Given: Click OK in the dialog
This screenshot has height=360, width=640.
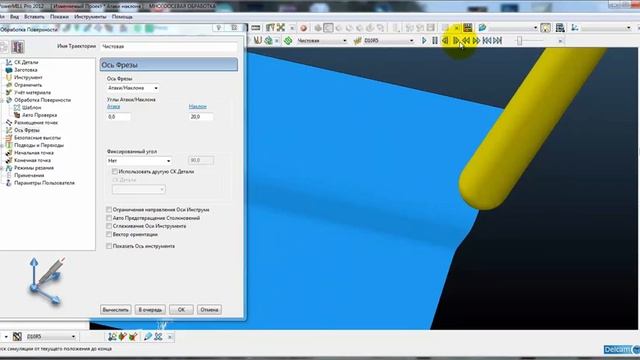Looking at the screenshot, I should pos(181,310).
